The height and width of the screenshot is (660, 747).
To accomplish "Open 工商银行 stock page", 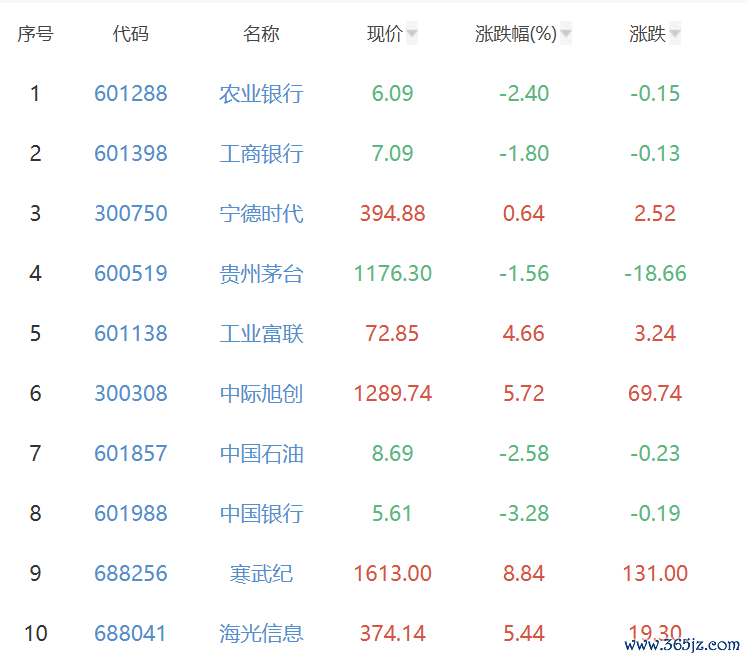I will (261, 153).
